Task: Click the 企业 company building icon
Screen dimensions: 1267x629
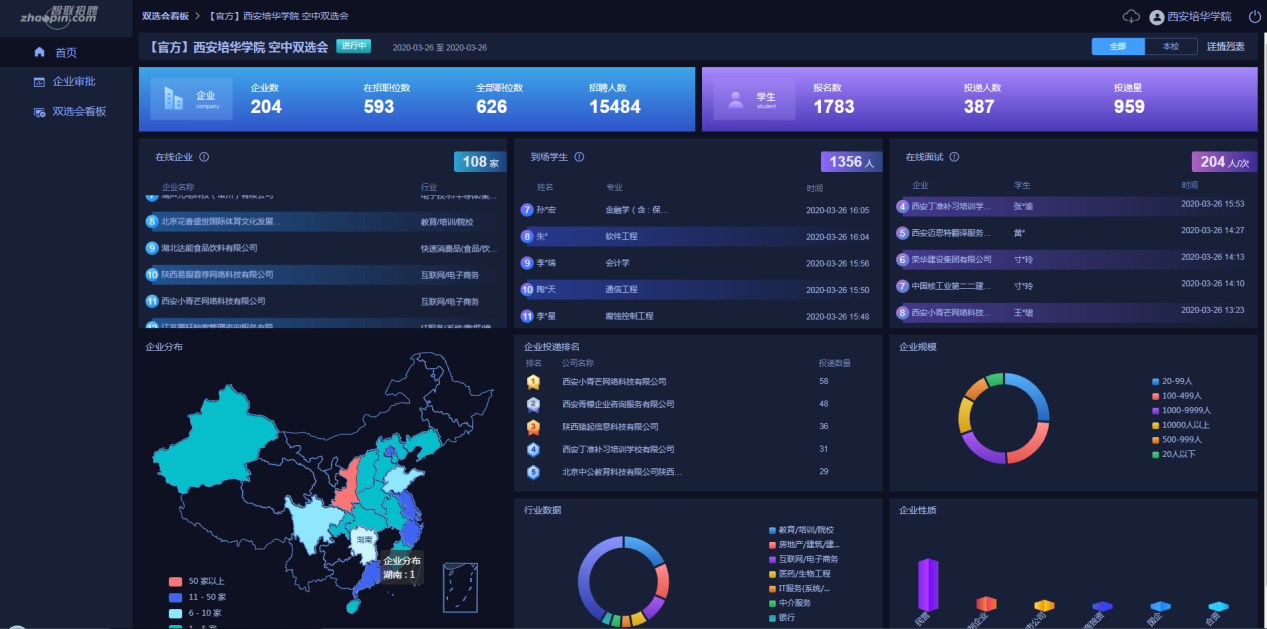Action: pyautogui.click(x=174, y=99)
